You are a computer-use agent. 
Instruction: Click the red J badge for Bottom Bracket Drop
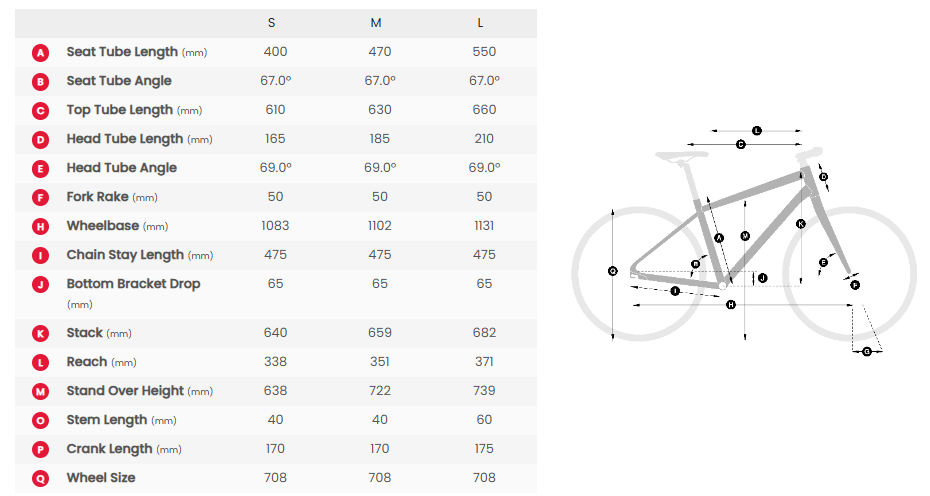pos(41,284)
